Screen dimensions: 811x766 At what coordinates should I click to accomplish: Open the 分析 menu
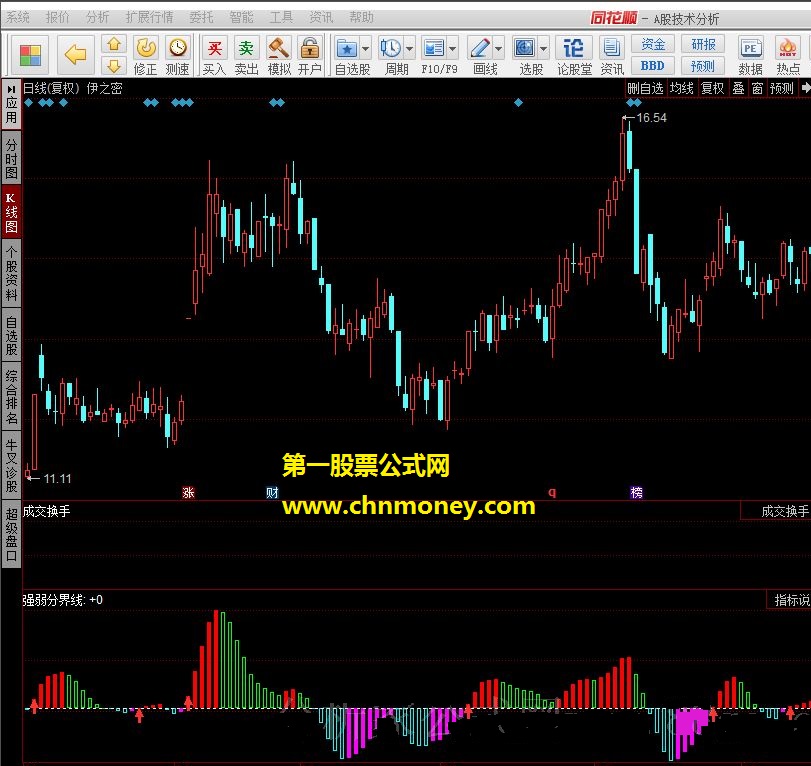pyautogui.click(x=97, y=18)
